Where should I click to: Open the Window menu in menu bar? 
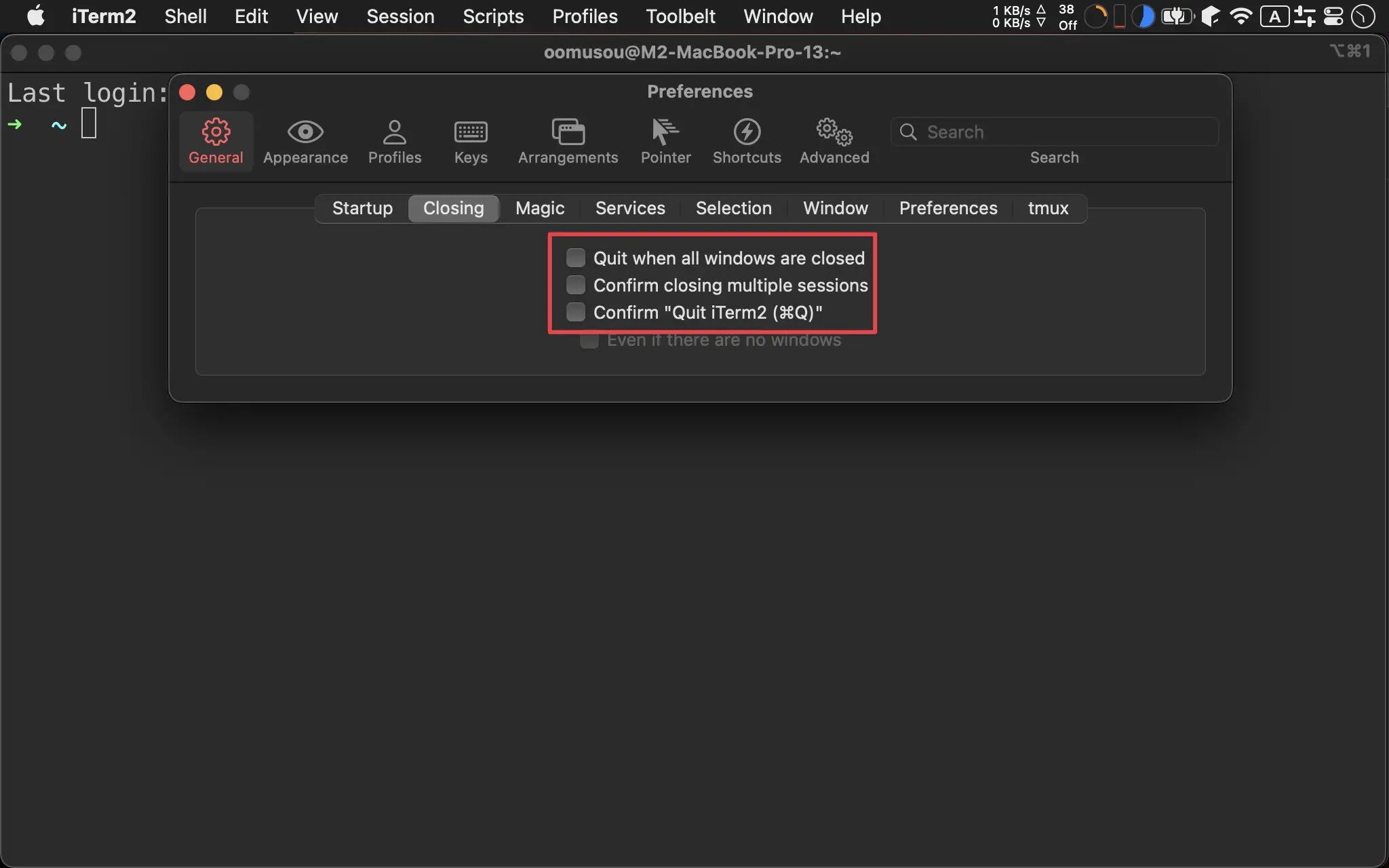point(778,16)
